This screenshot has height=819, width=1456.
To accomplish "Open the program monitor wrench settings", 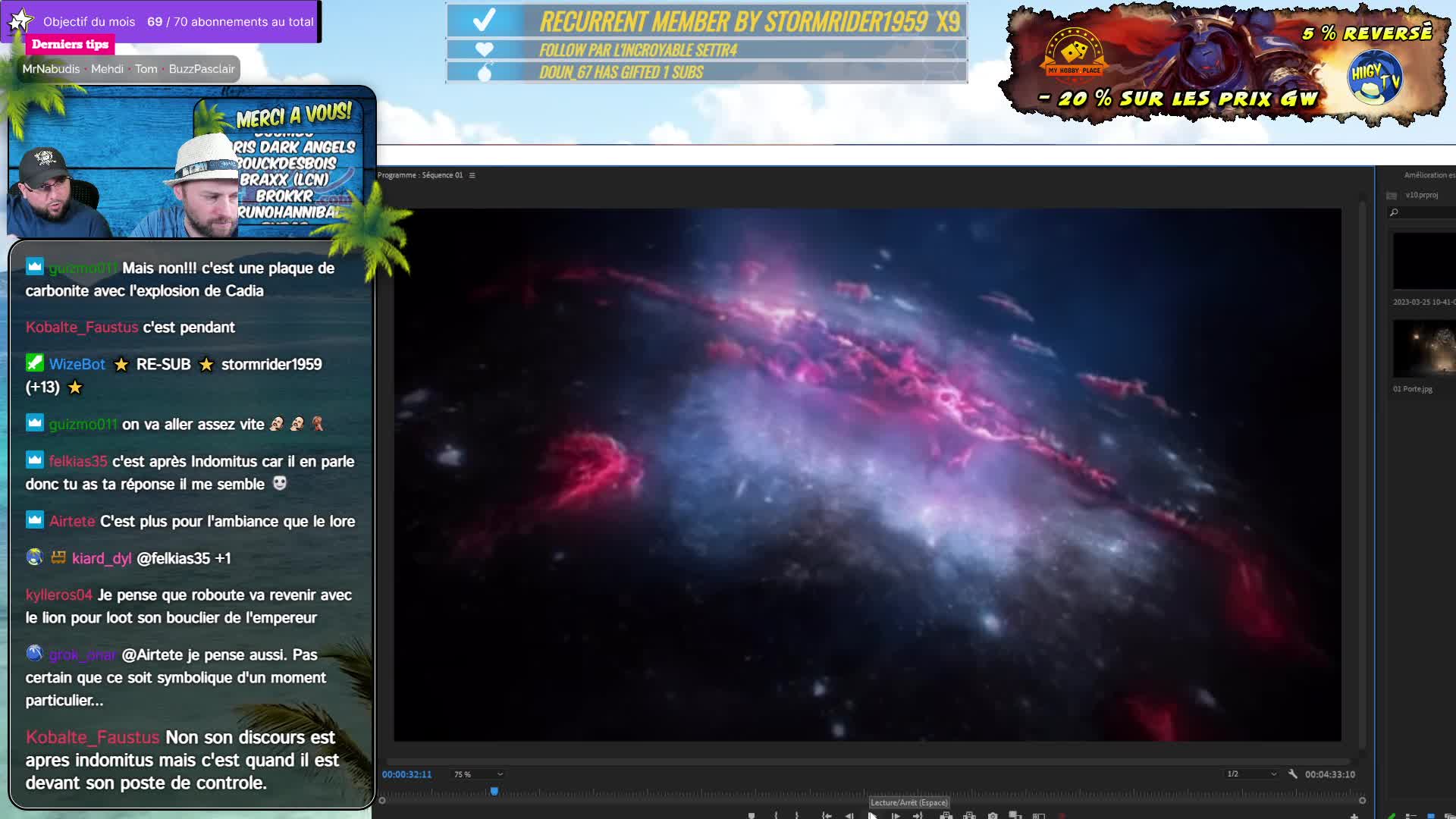I will tap(1293, 774).
